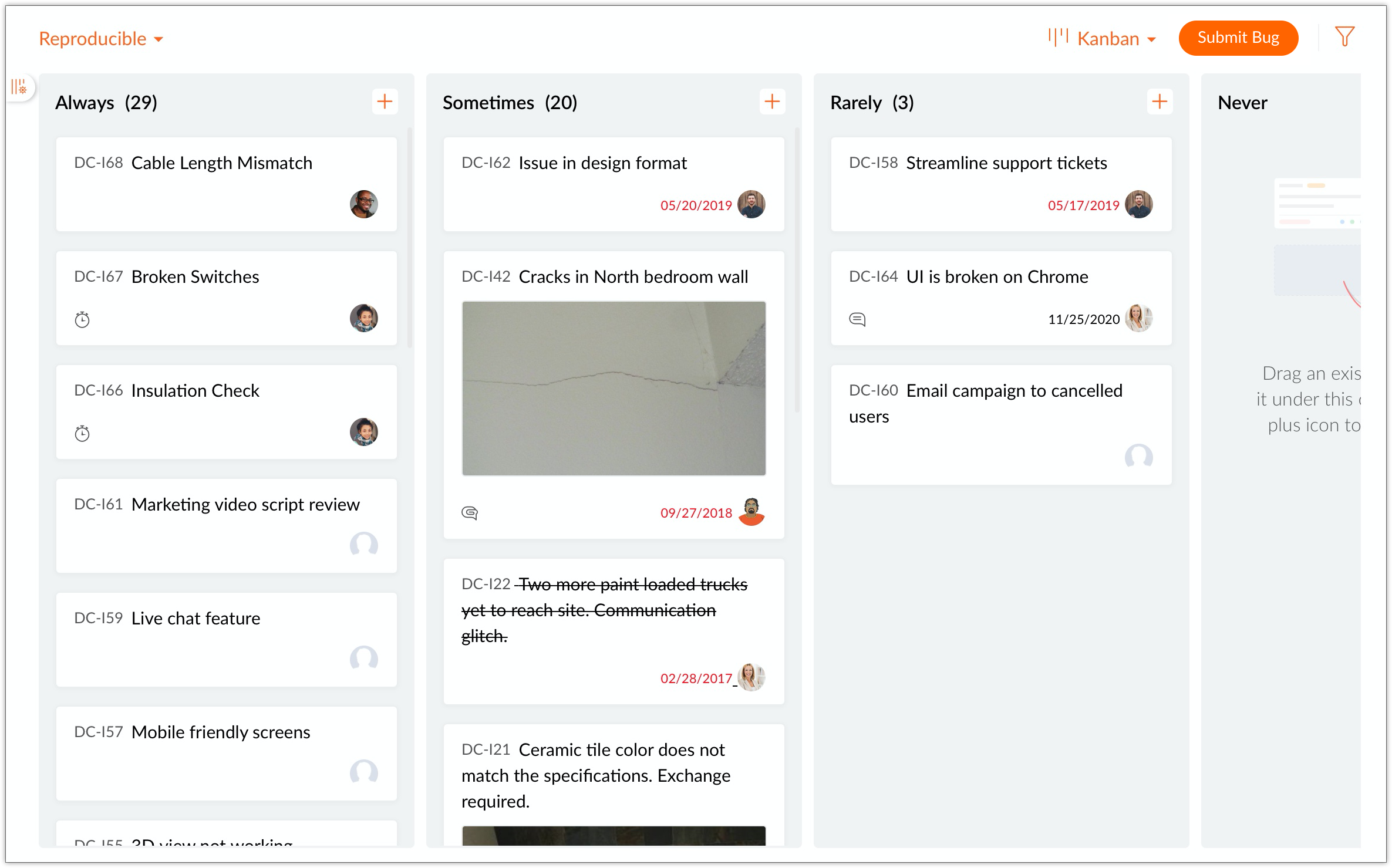This screenshot has height=868, width=1392.
Task: Click assignee avatar on Cable Length Mismatch
Action: pos(363,204)
